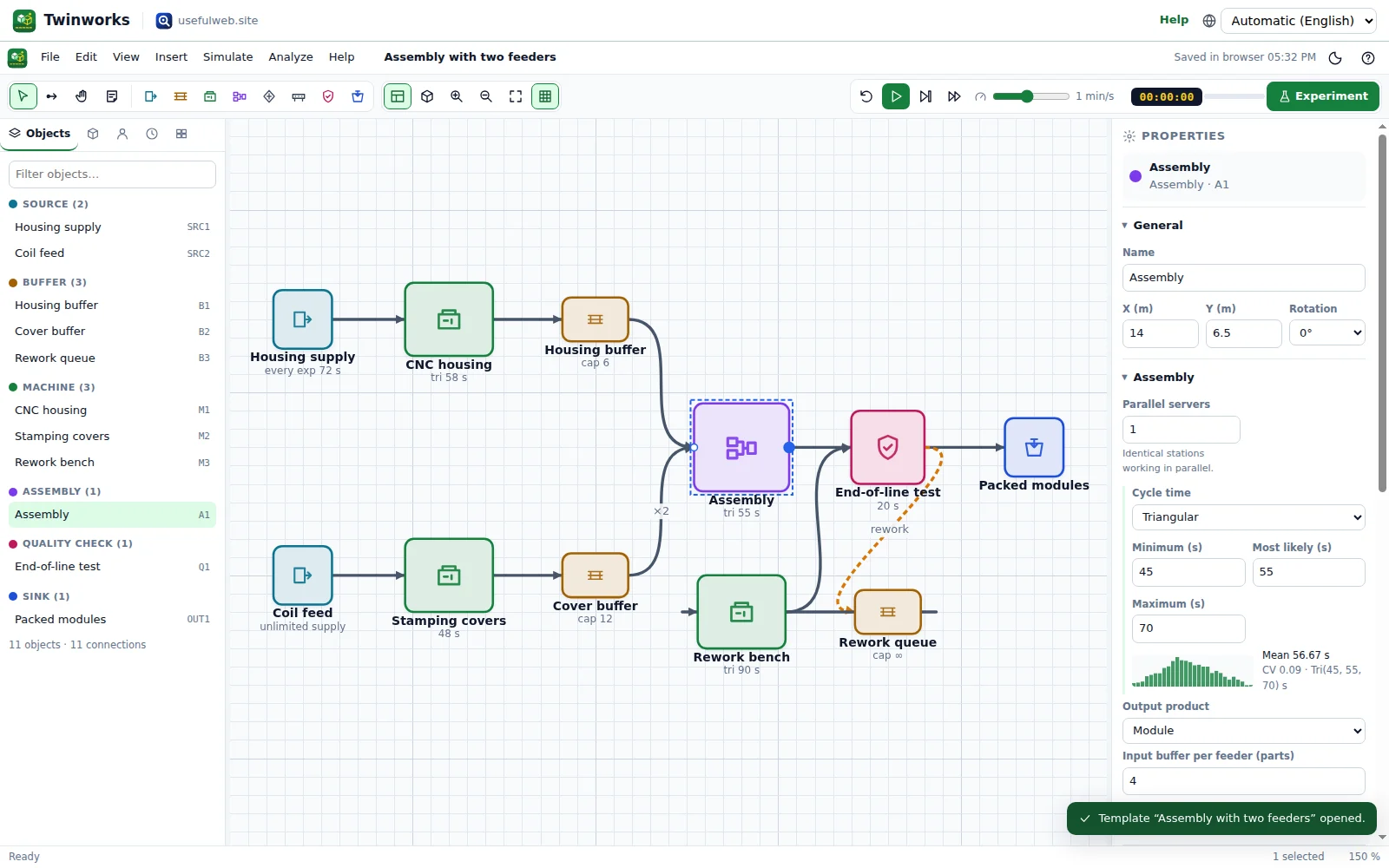This screenshot has width=1389, height=868.
Task: Open the grid tiles tab in left panel
Action: tap(181, 134)
